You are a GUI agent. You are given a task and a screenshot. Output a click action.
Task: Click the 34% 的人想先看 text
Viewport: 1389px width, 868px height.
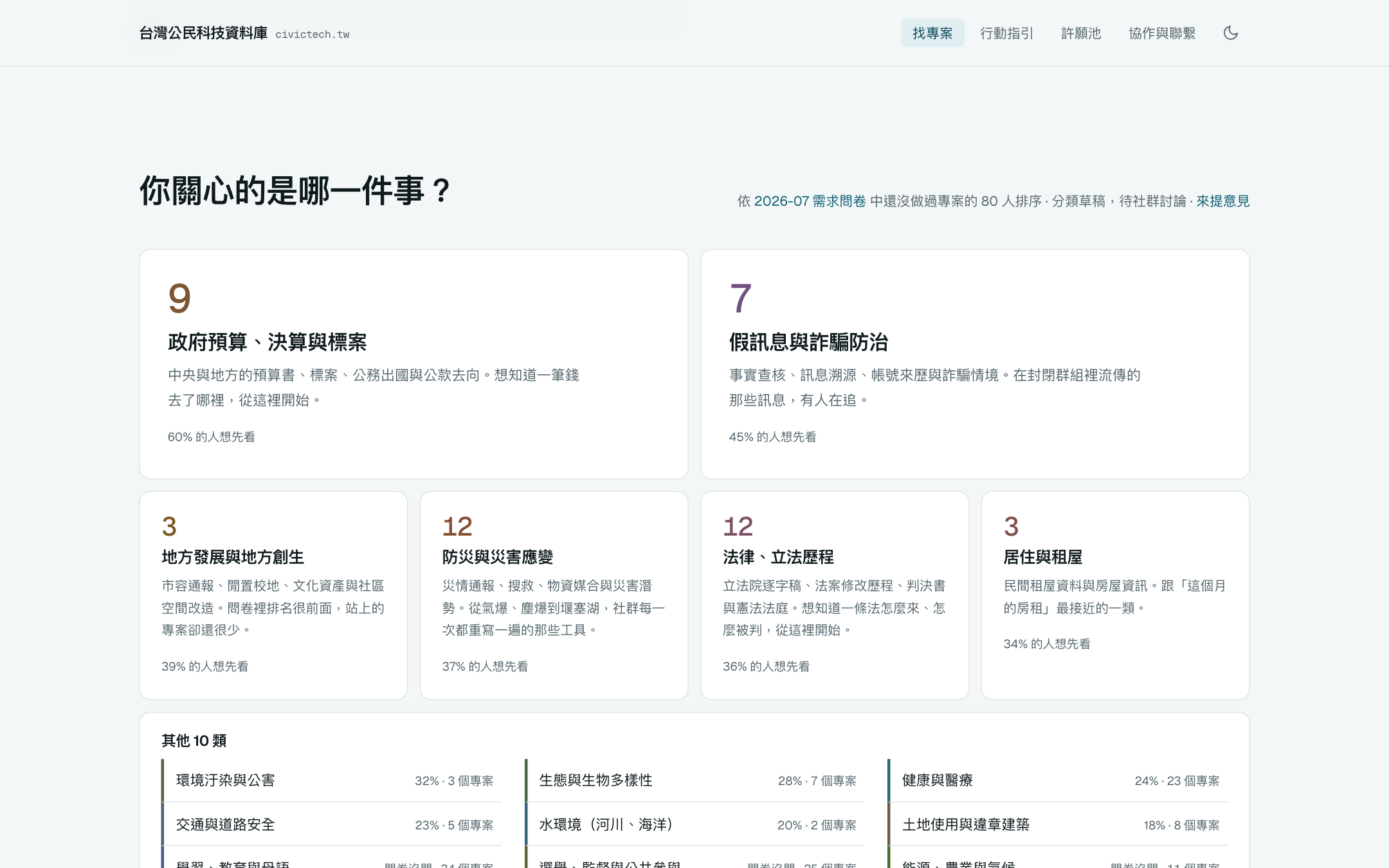pos(1047,644)
